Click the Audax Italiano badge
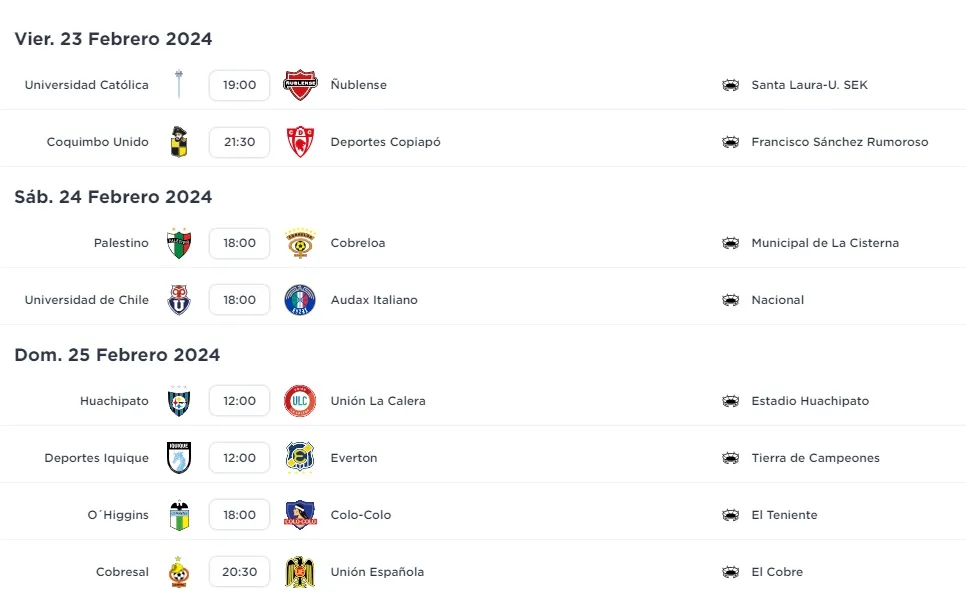This screenshot has height=593, width=966. click(x=300, y=300)
